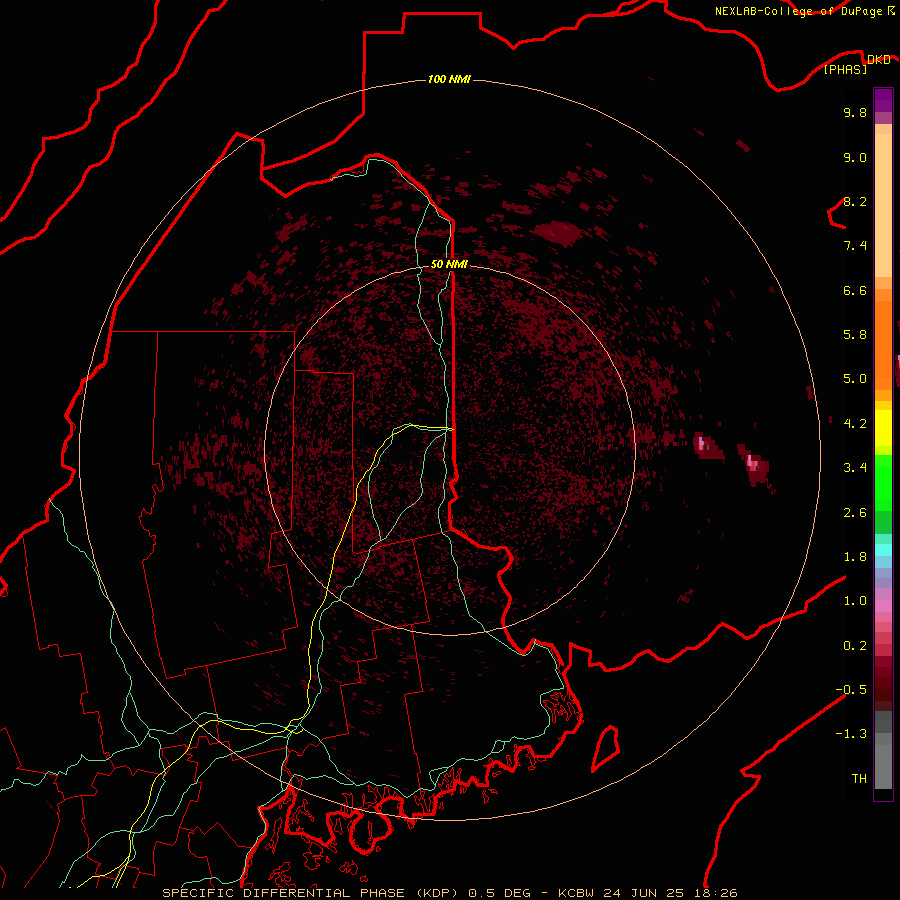Viewport: 900px width, 900px height.
Task: Click the Specific Differential Phase caption text
Action: pos(311,893)
